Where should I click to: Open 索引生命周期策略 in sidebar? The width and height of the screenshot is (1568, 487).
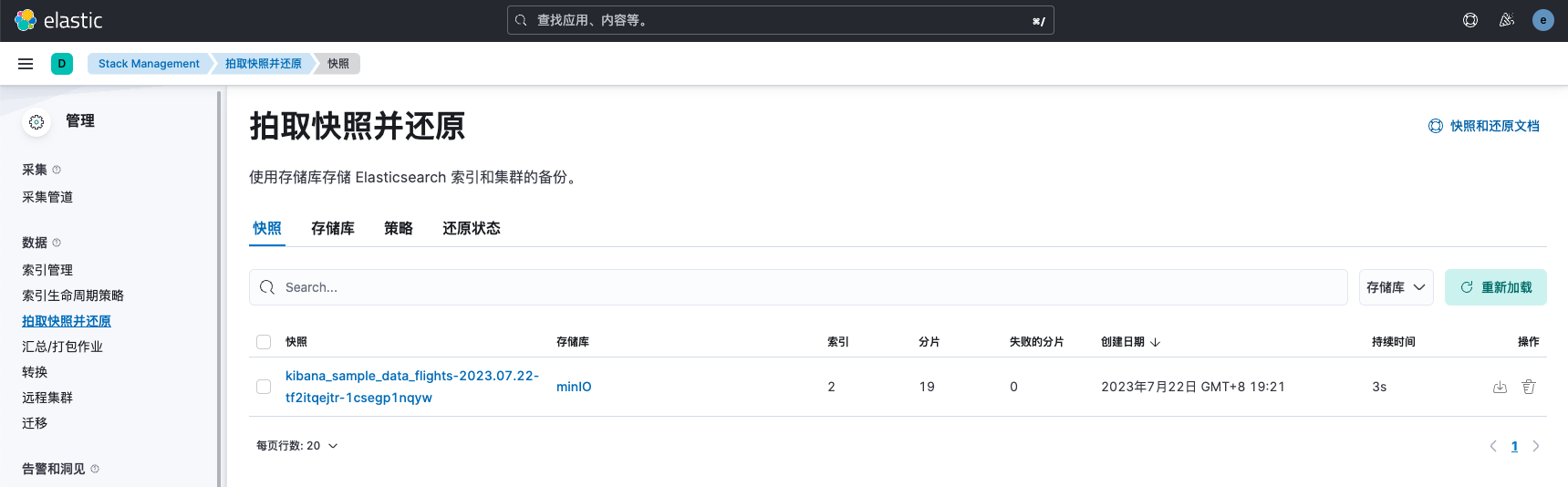pyautogui.click(x=73, y=295)
